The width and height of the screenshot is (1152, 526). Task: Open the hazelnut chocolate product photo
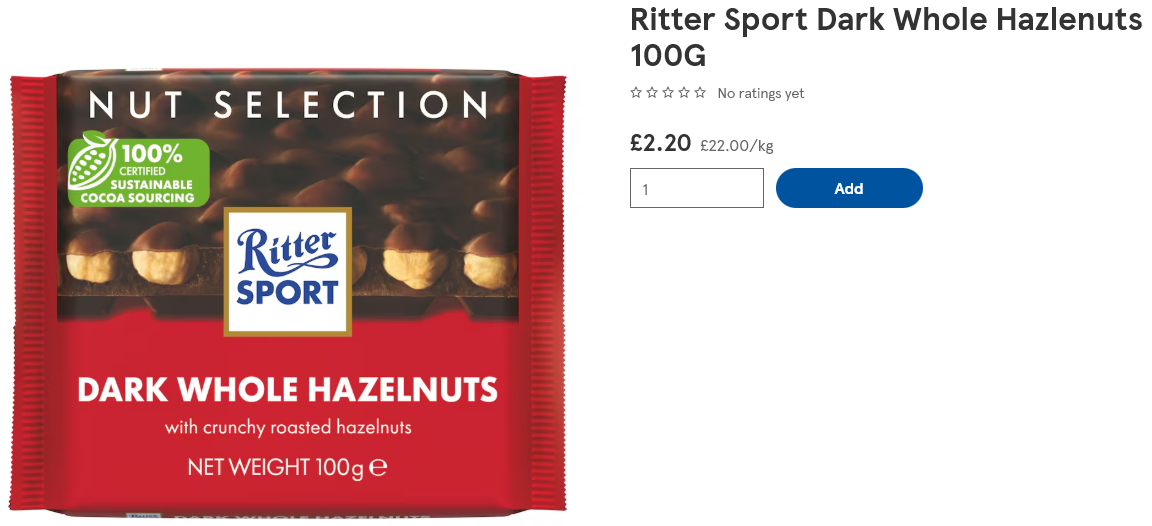287,292
